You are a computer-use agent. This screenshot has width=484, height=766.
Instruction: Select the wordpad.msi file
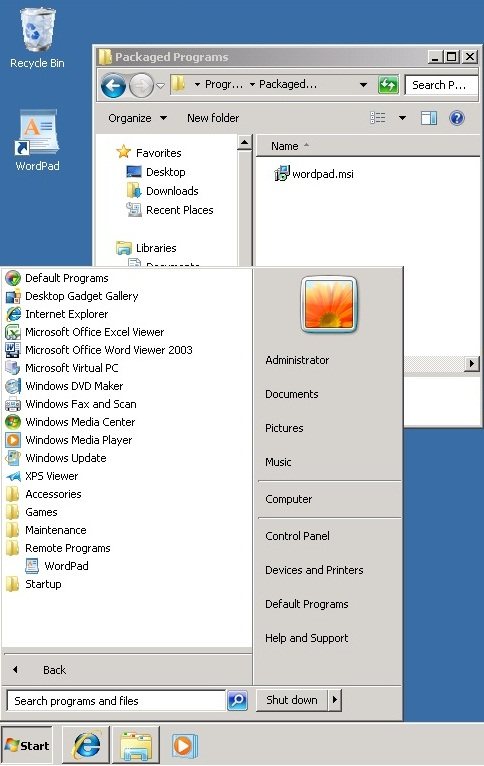pos(314,174)
